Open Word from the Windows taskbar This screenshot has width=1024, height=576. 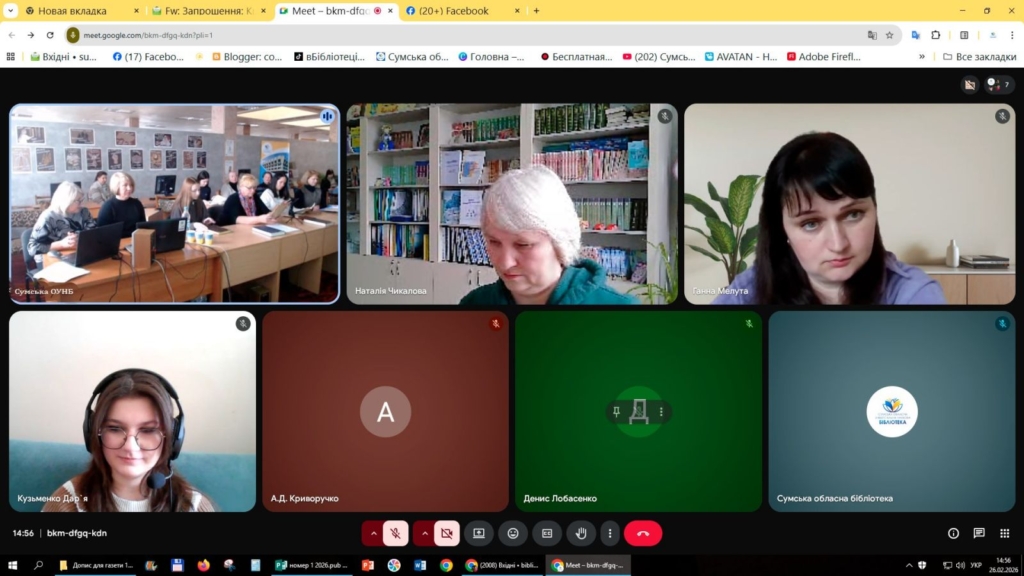[420, 565]
